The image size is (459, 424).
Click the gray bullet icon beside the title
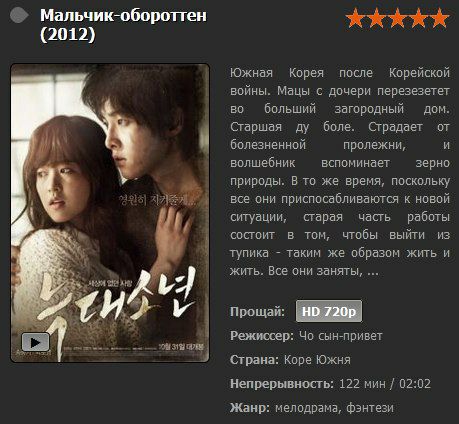click(x=19, y=16)
